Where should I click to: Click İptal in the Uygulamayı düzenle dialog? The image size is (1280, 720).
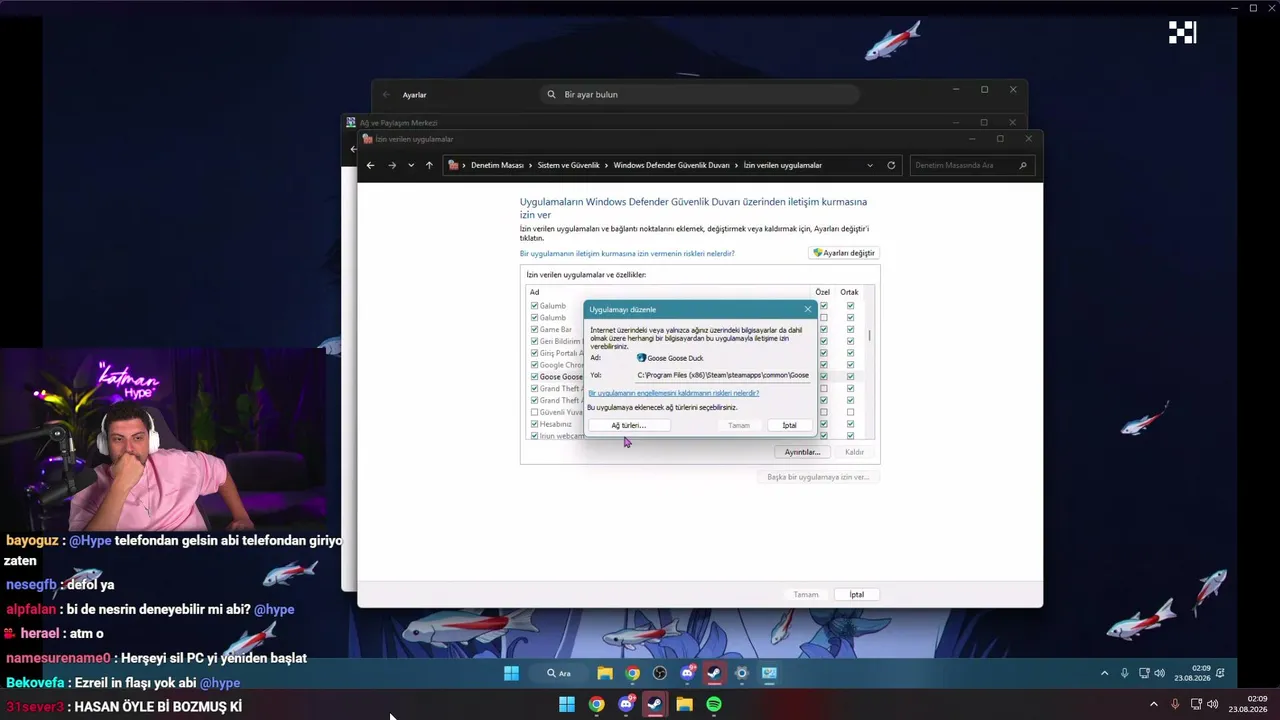click(789, 425)
